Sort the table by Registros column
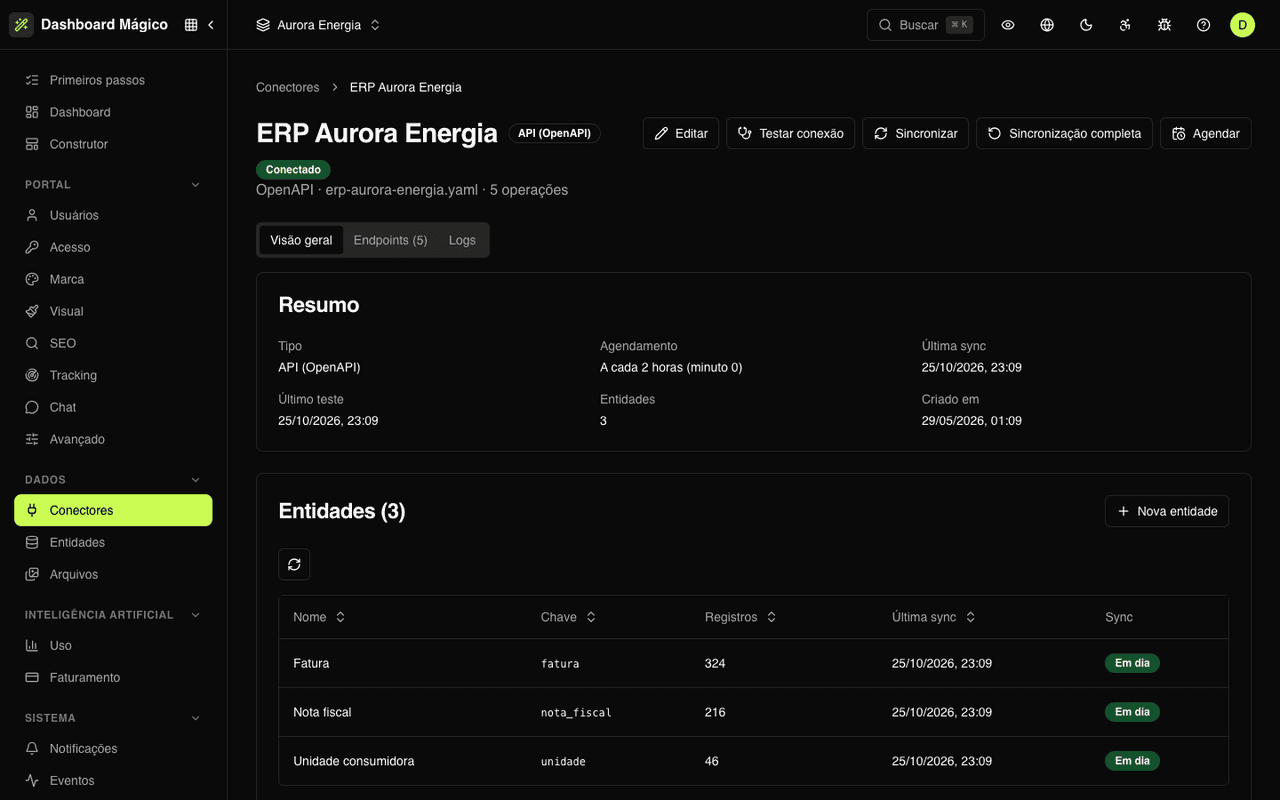Screen dimensions: 1280x800 pos(740,617)
